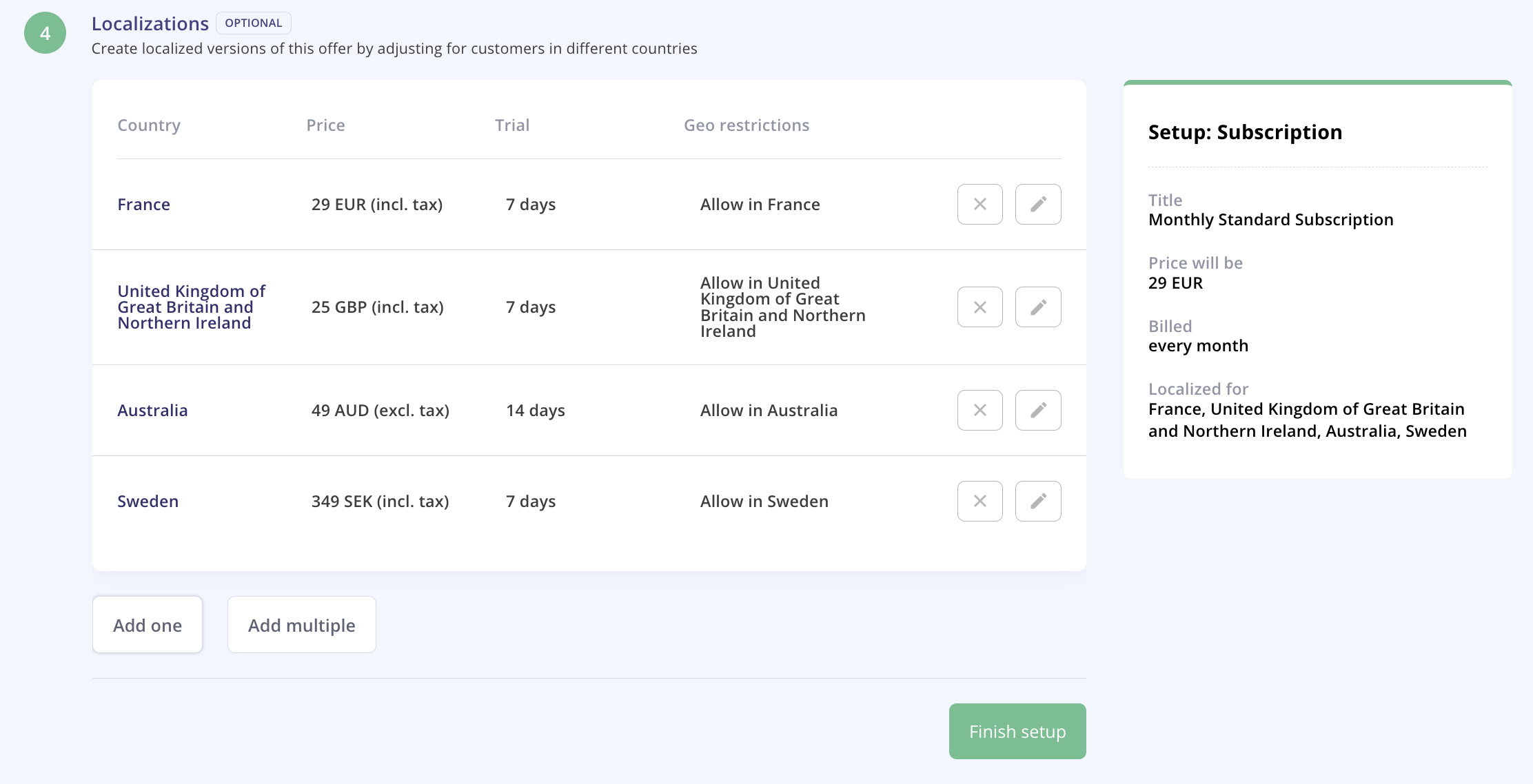The height and width of the screenshot is (784, 1533).
Task: Edit United Kingdom localization with pencil
Action: pos(1038,307)
